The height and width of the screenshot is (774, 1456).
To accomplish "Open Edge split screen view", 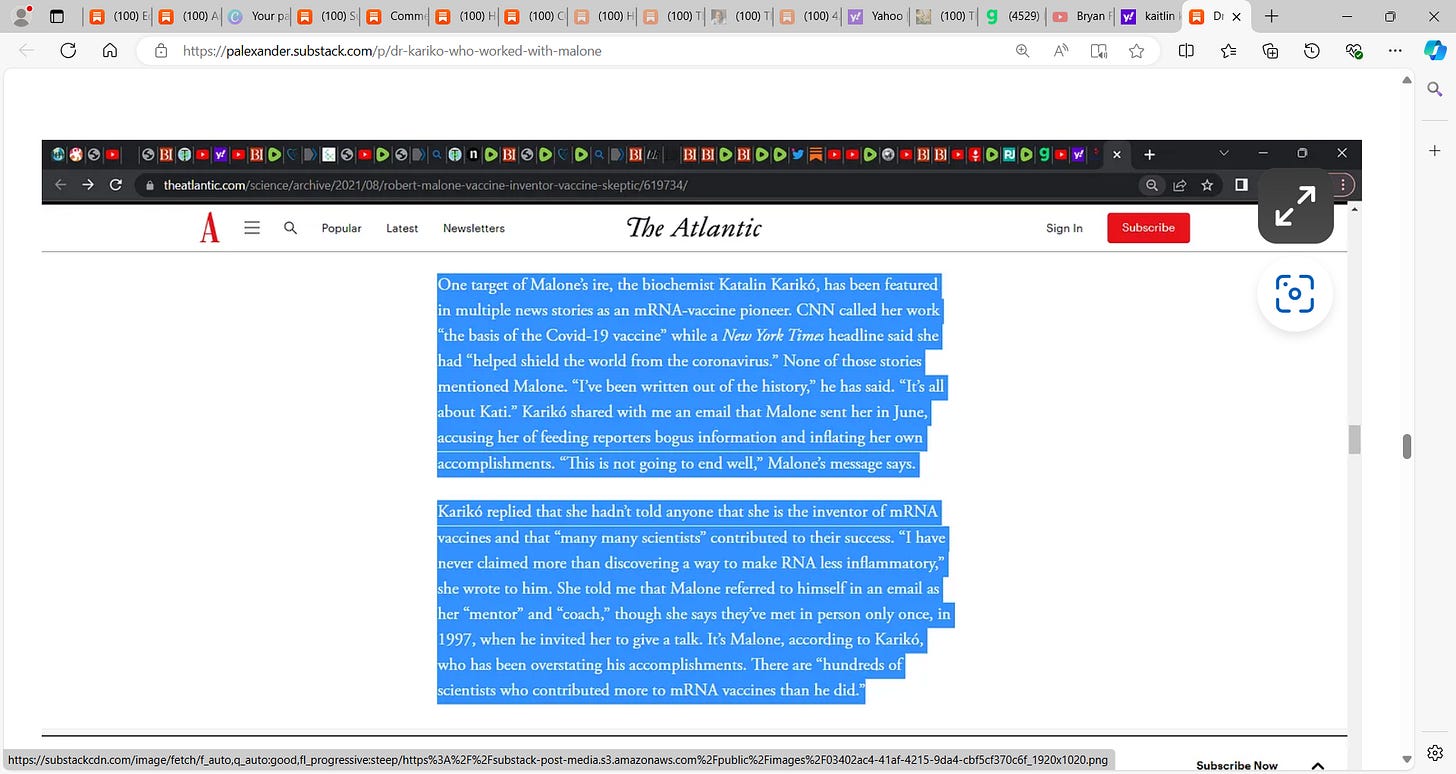I will click(x=1186, y=51).
